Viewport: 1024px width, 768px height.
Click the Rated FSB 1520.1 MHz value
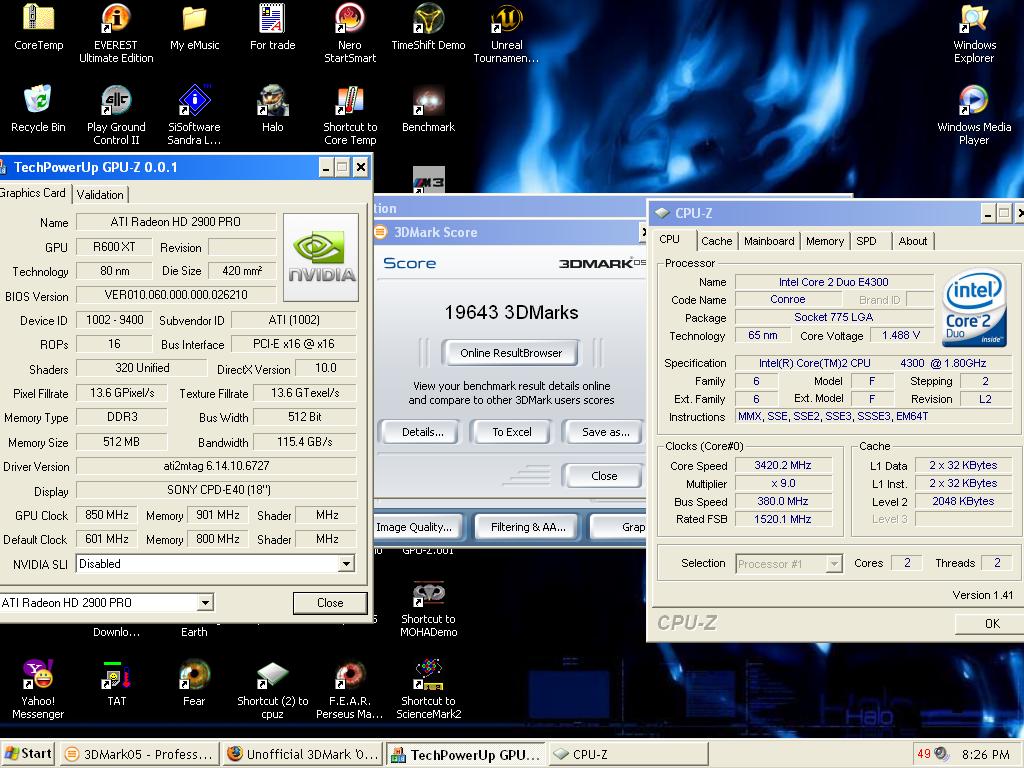click(783, 519)
